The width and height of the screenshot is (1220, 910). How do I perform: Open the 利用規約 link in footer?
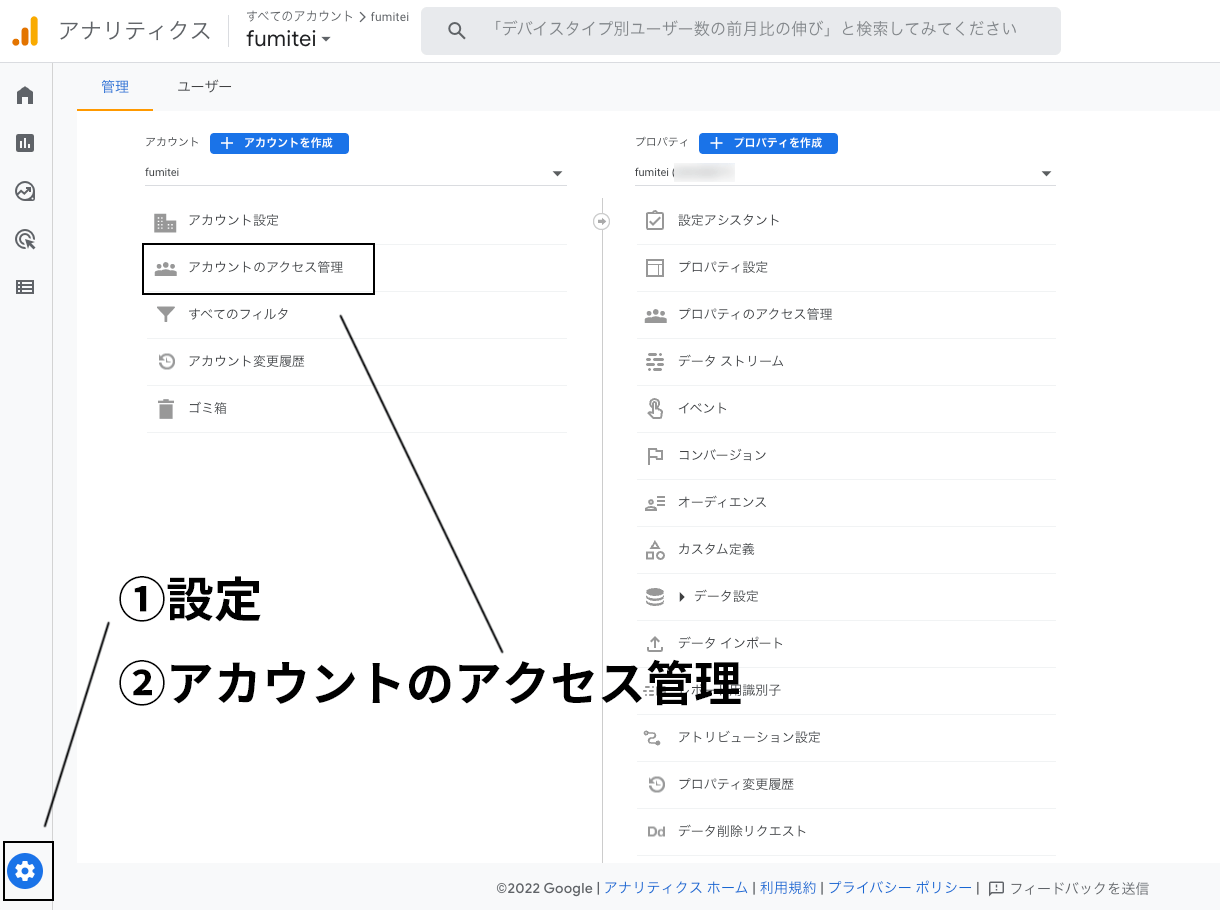788,888
